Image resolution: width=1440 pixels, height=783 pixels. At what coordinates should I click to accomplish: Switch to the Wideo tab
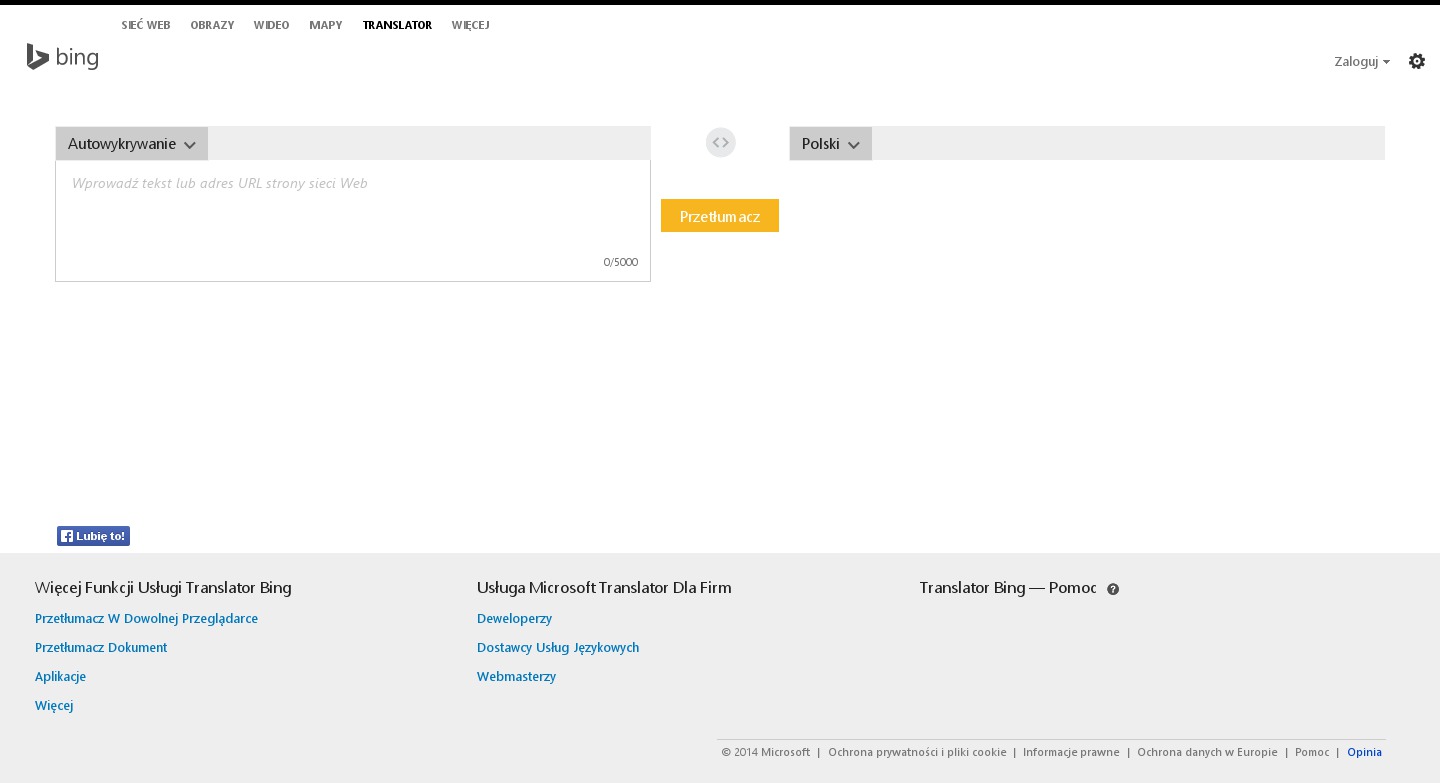click(271, 25)
